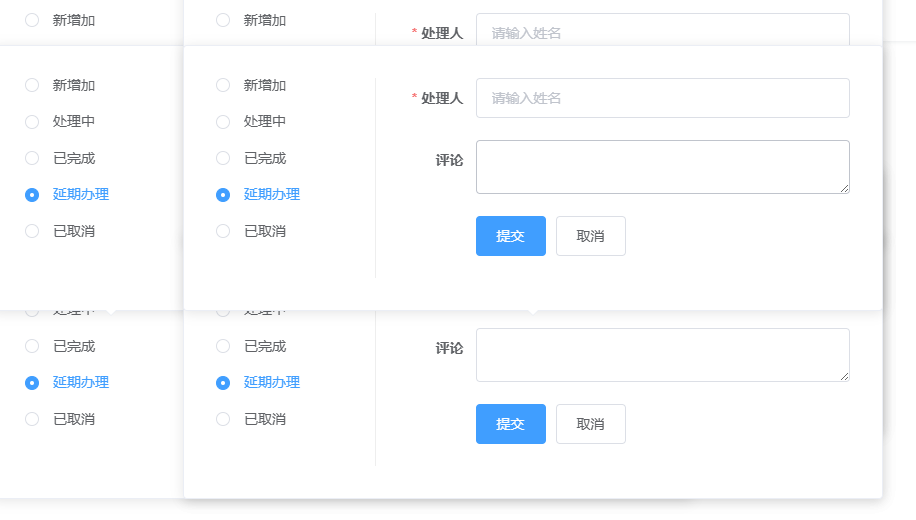This screenshot has height=520, width=916.
Task: Select 已取消 radio in front left-edge panel
Action: 32,231
